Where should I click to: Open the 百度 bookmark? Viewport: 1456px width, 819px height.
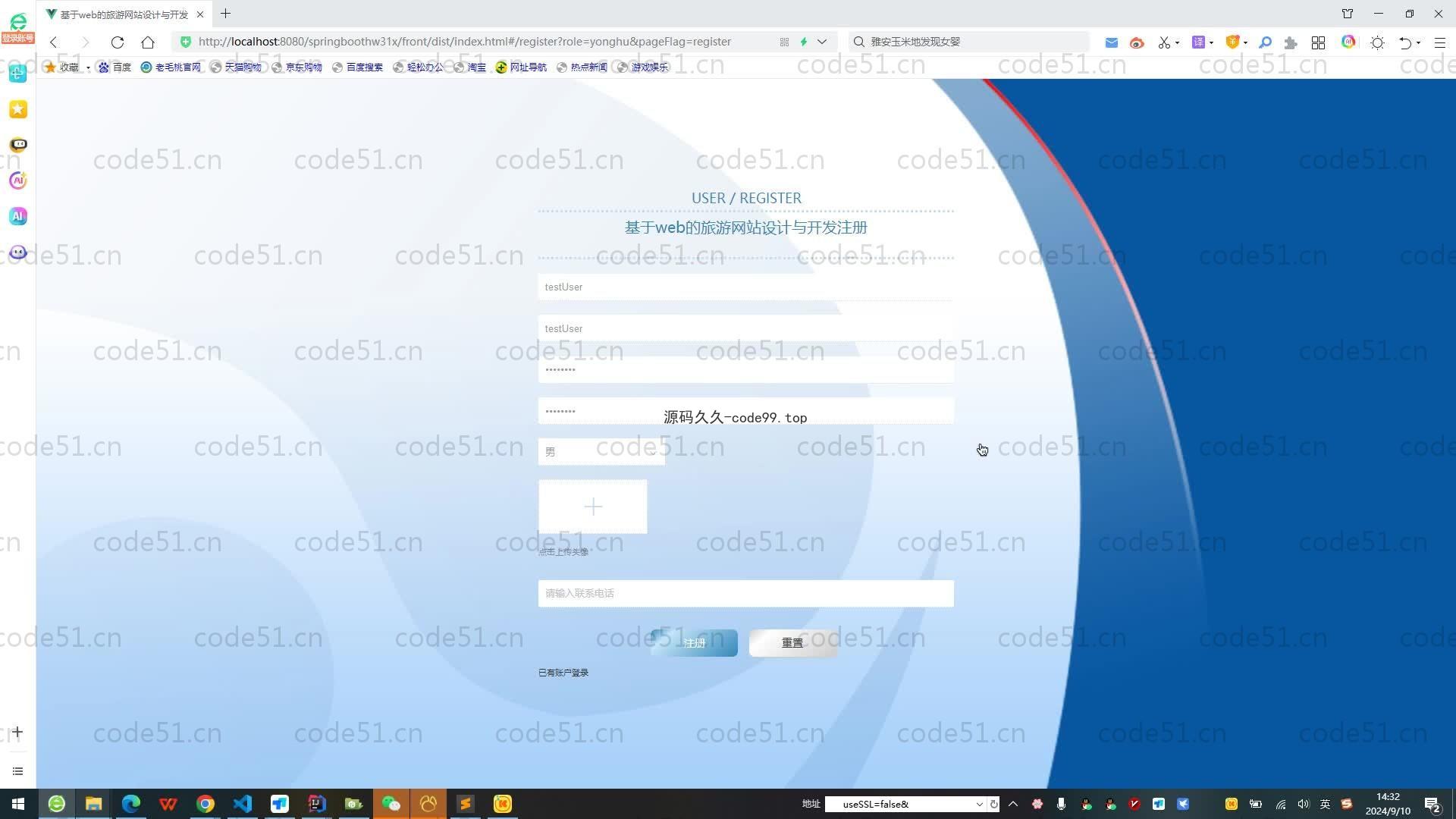(115, 67)
